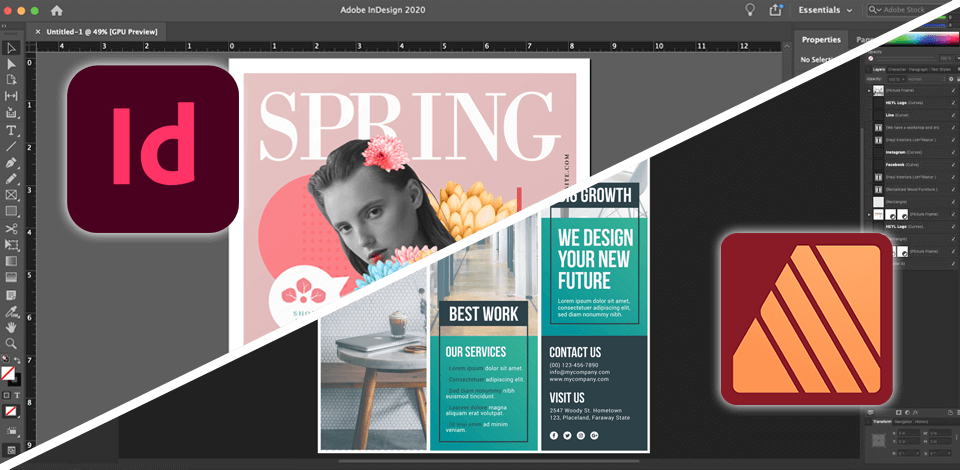
Task: Select the Gap tool
Action: pyautogui.click(x=11, y=96)
